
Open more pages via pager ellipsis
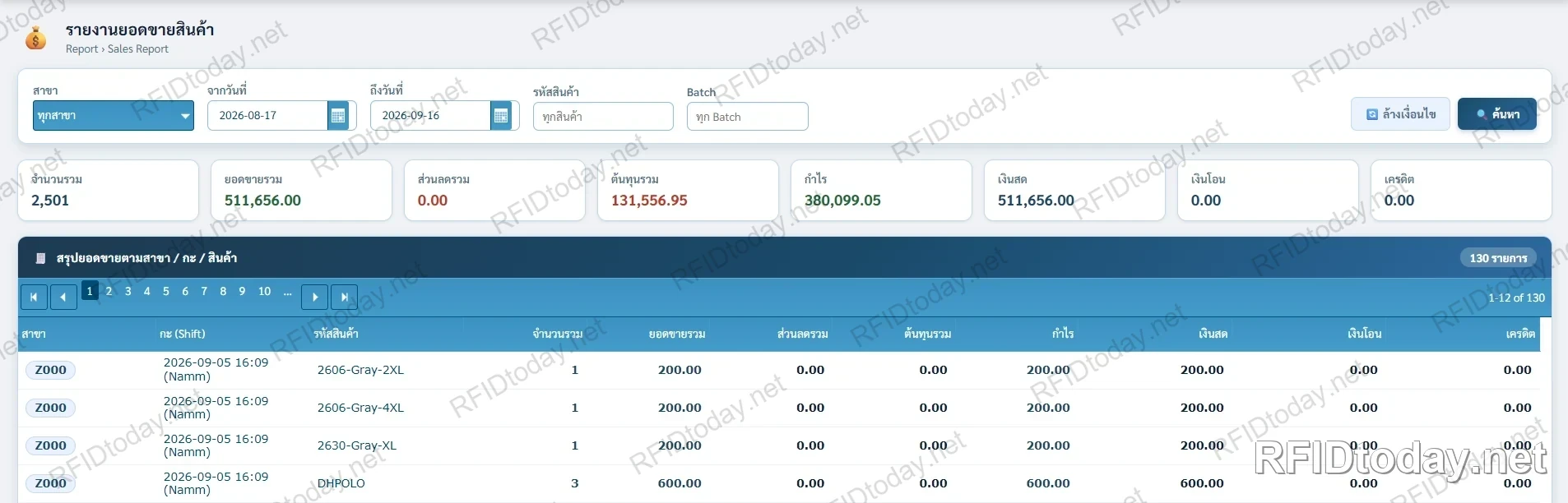coord(287,291)
